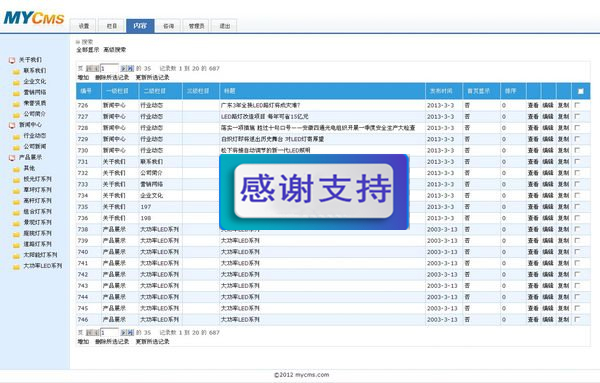The image size is (600, 383).
Task: Open the 管理员 administrator tab
Action: pyautogui.click(x=196, y=26)
